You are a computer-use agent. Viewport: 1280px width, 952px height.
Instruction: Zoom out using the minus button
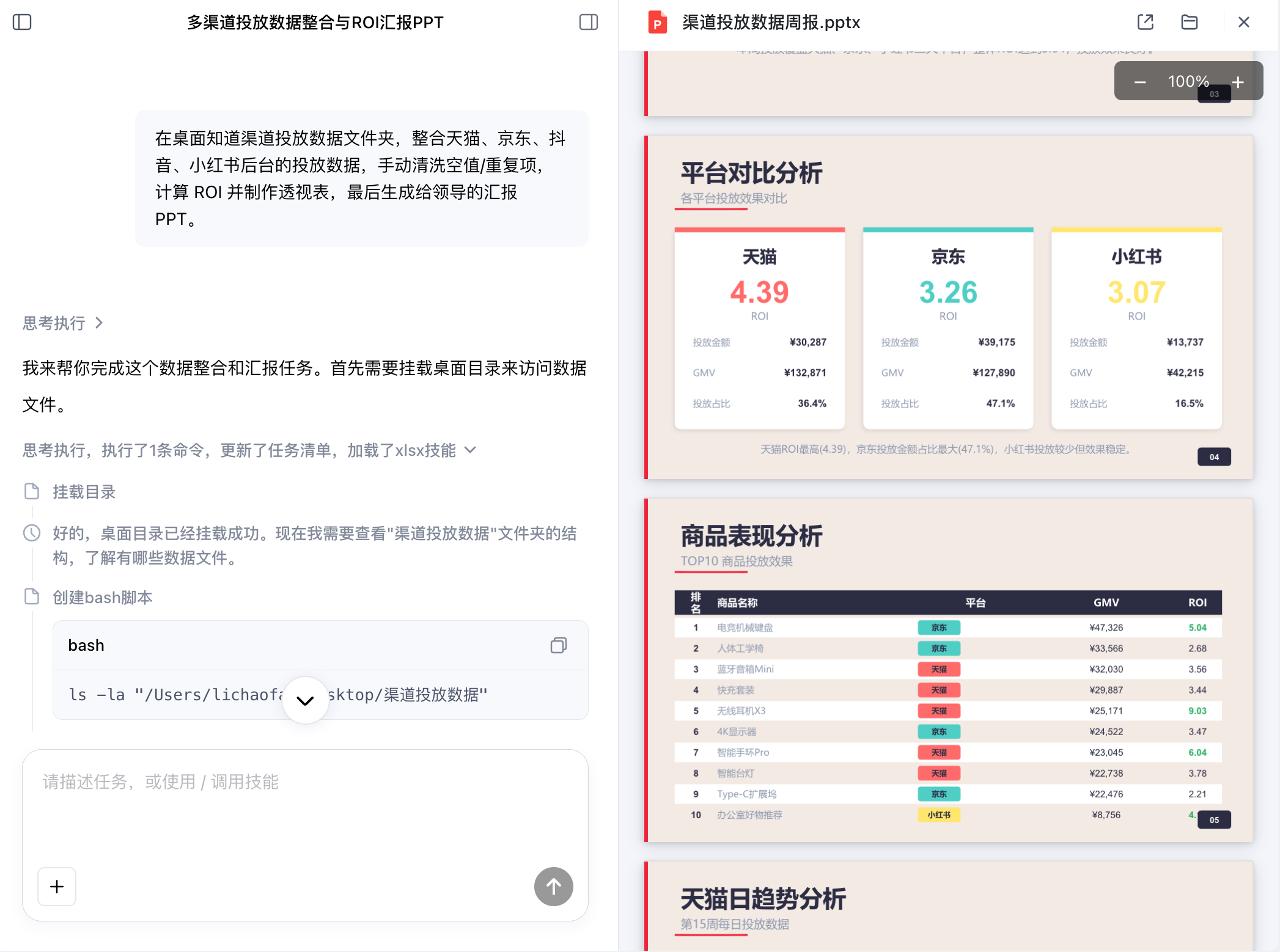(1139, 82)
